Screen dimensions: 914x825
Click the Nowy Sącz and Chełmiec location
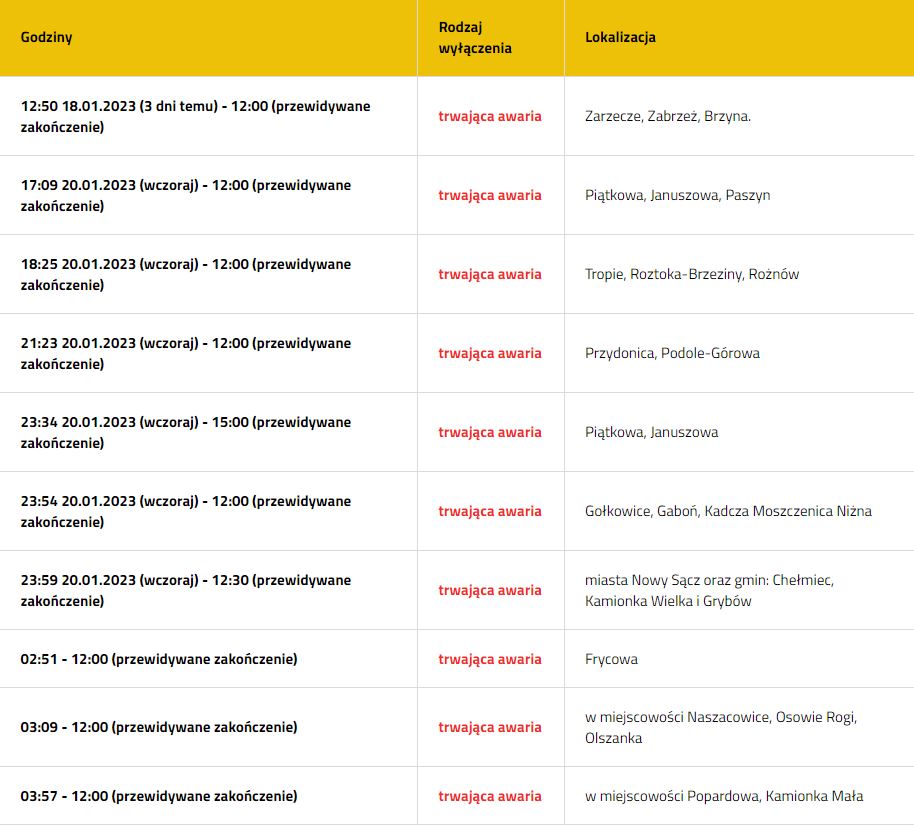click(x=709, y=590)
